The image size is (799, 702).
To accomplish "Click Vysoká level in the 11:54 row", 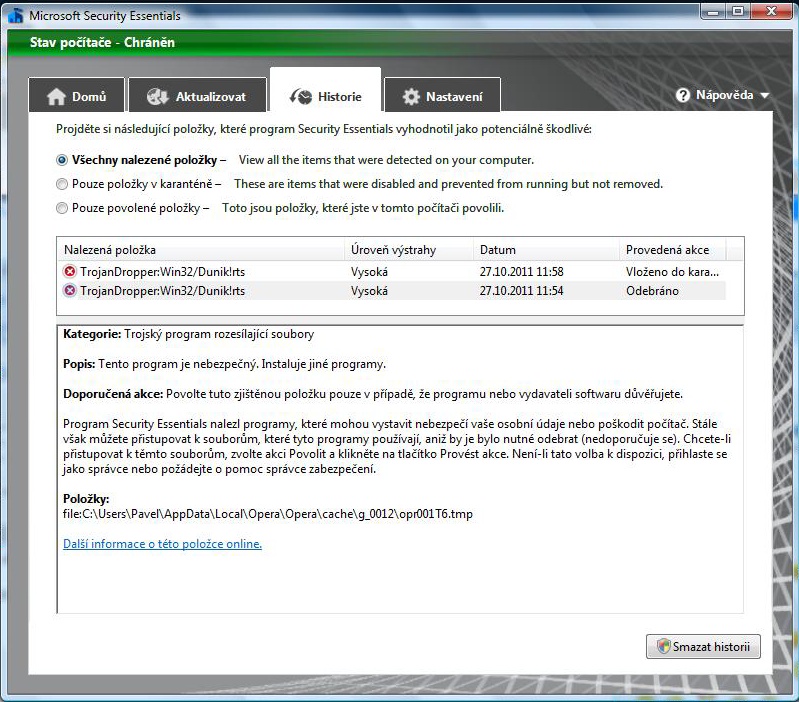I will [369, 290].
